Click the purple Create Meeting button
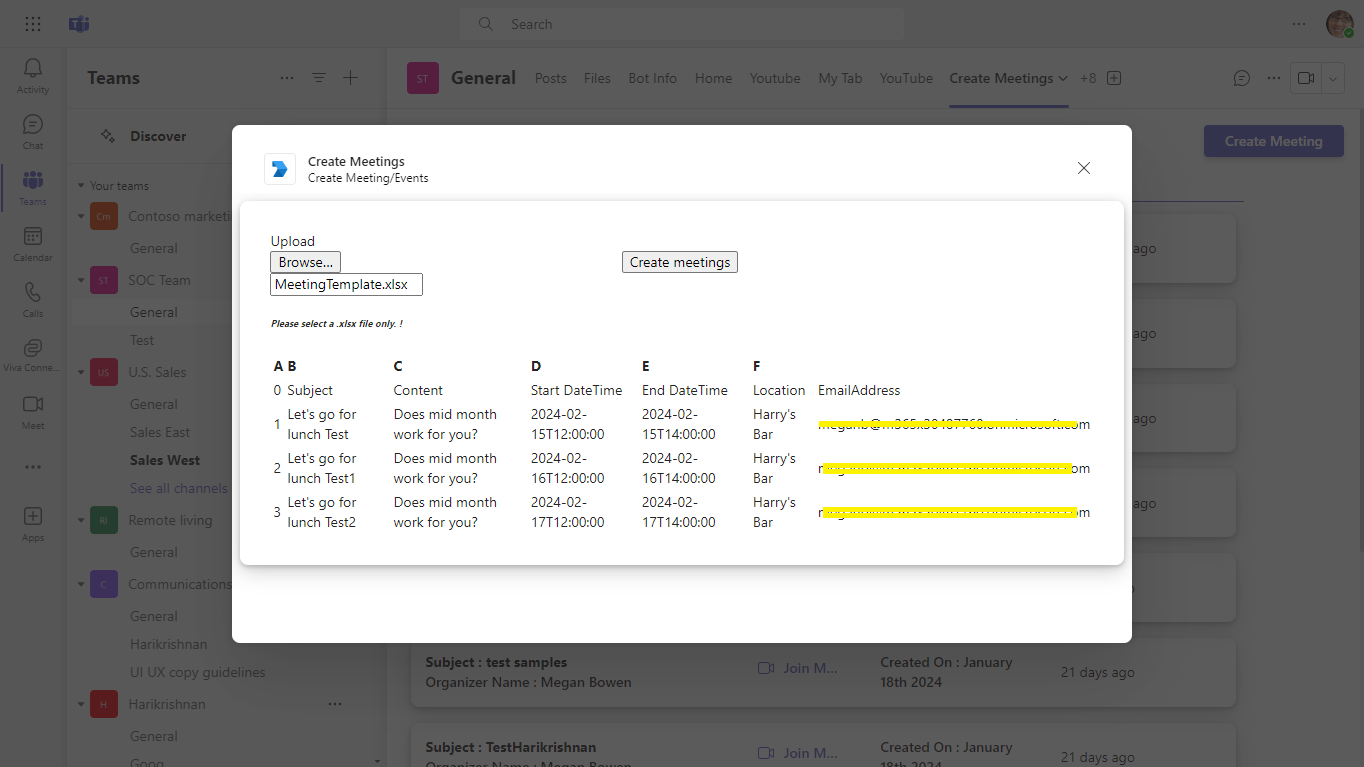Viewport: 1364px width, 767px height. [x=1274, y=141]
